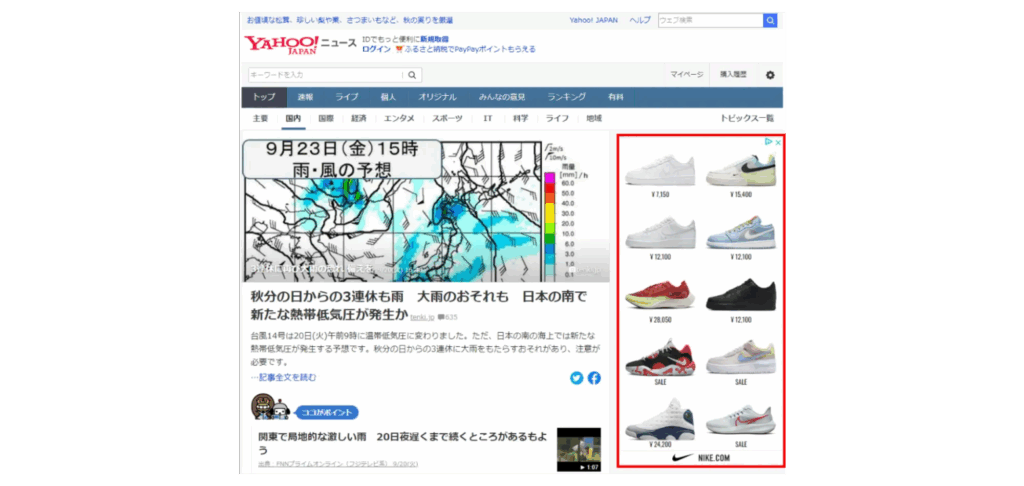Open the AdChoices info triangle icon
1024x486 pixels.
pyautogui.click(x=768, y=142)
